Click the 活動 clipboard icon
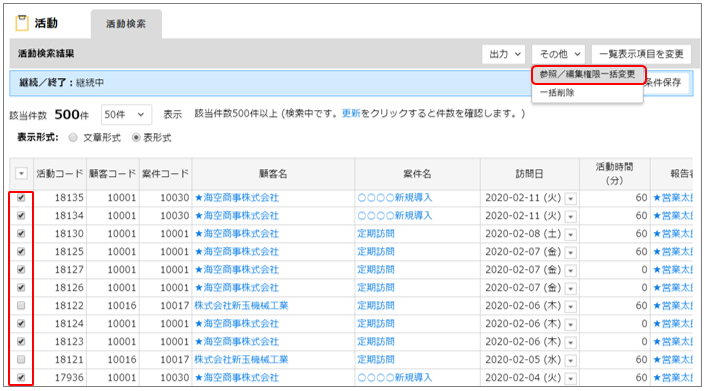The width and height of the screenshot is (705, 391). pyautogui.click(x=22, y=23)
